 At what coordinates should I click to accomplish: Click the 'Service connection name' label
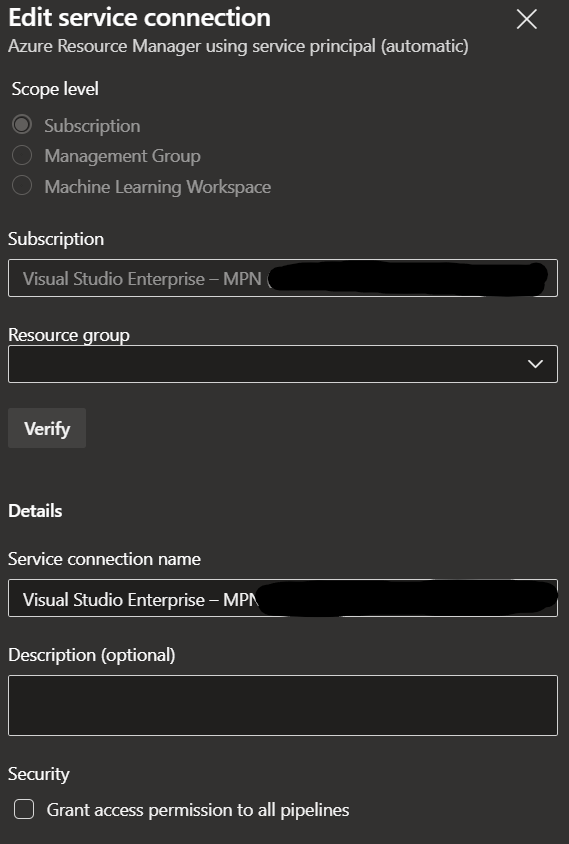[x=104, y=559]
